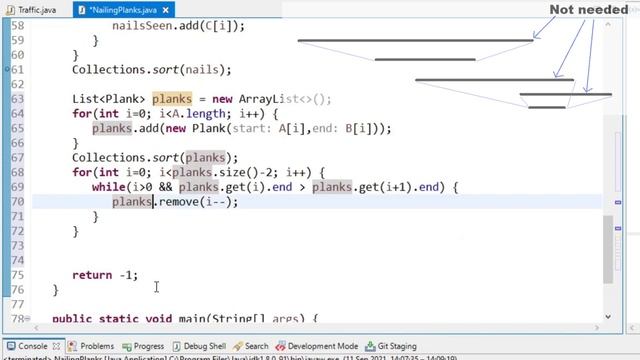The width and height of the screenshot is (640, 360).
Task: Click the highlighted 'planks' variable declaration on line 63
Action: (172, 99)
